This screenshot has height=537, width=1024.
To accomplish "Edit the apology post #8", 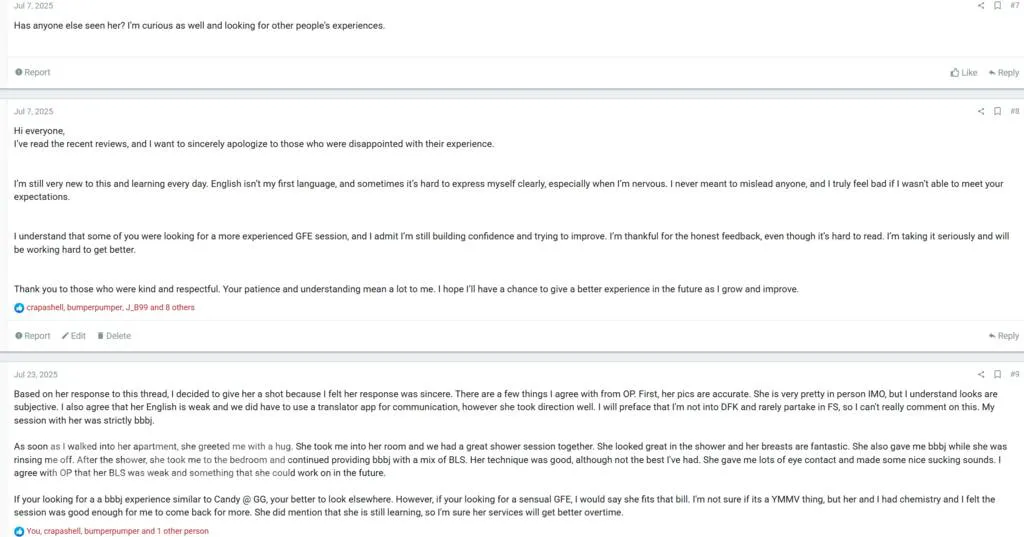I will [x=74, y=336].
